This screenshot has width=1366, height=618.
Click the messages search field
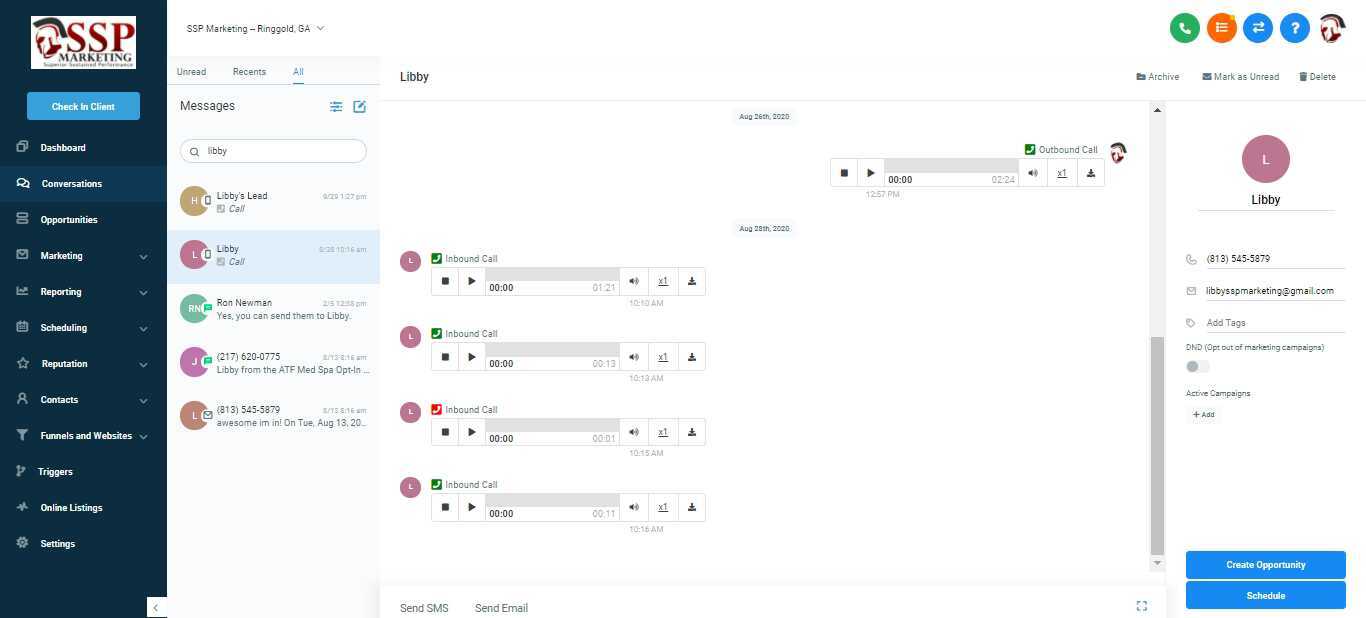tap(280, 151)
